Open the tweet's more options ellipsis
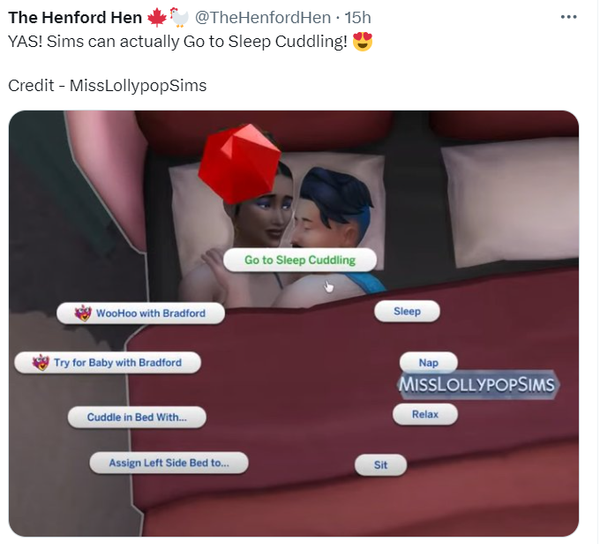 (568, 17)
